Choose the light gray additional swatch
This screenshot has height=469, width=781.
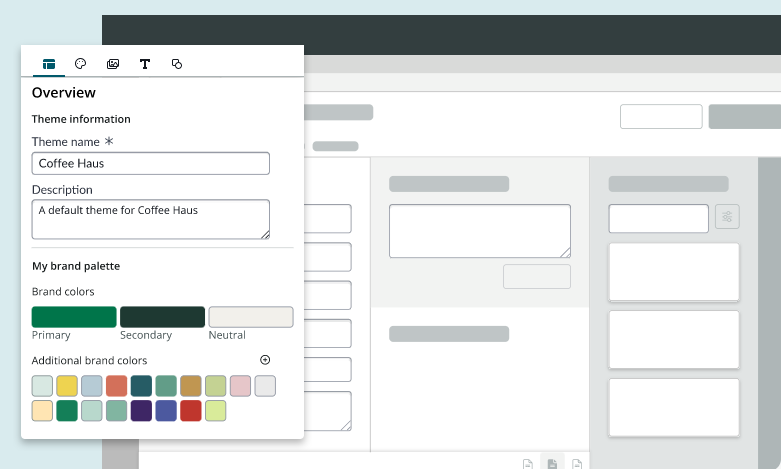tap(265, 386)
